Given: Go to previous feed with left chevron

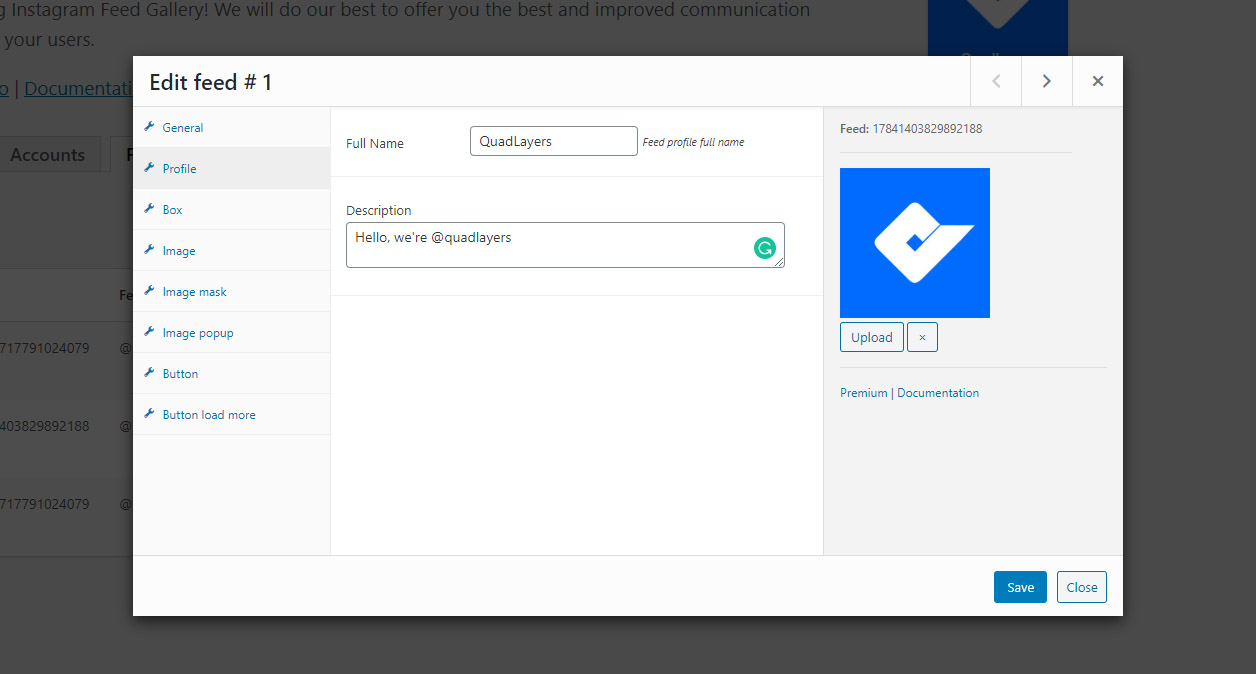Looking at the screenshot, I should [996, 82].
